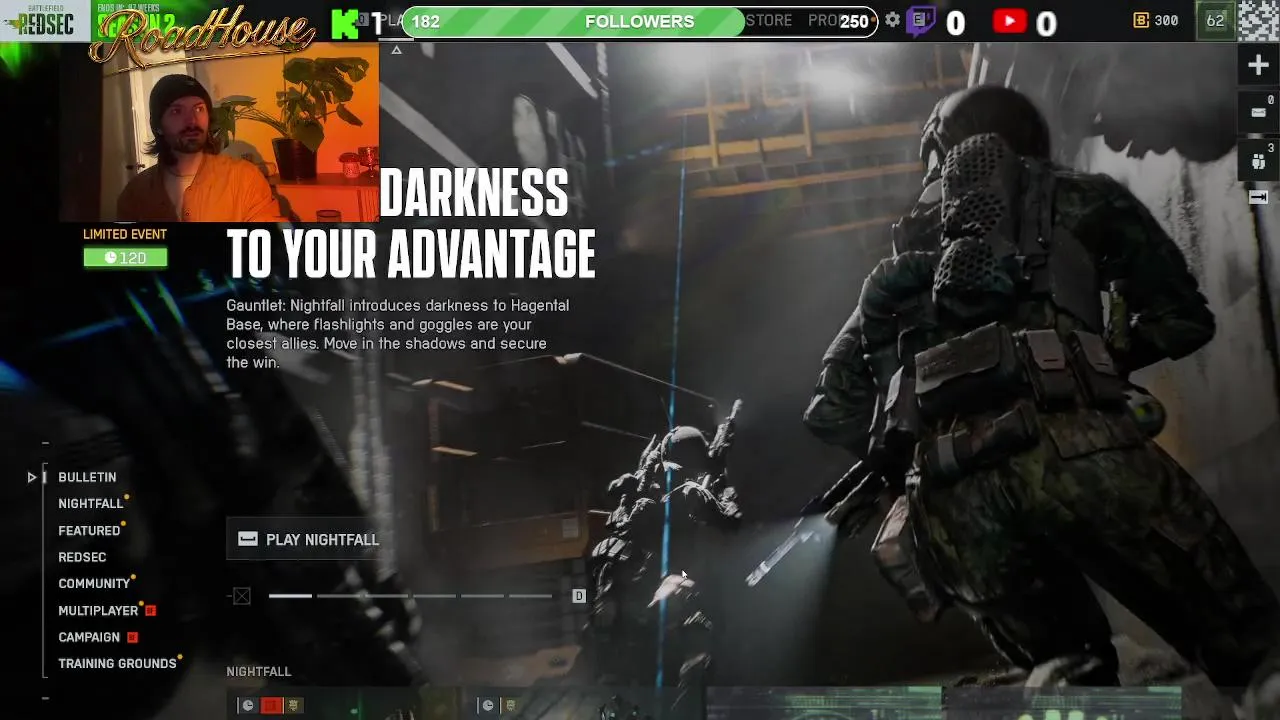Click the currency balance showing 300
Screen dimensions: 1280x720
coord(1155,20)
